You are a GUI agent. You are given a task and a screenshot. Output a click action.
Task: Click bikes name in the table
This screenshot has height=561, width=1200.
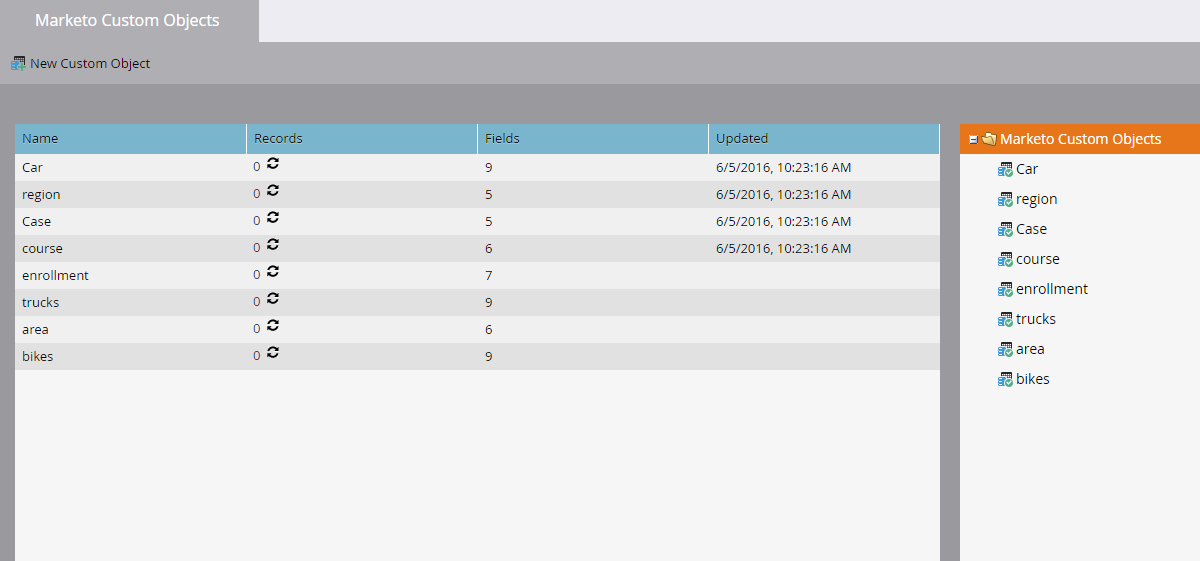click(x=38, y=356)
